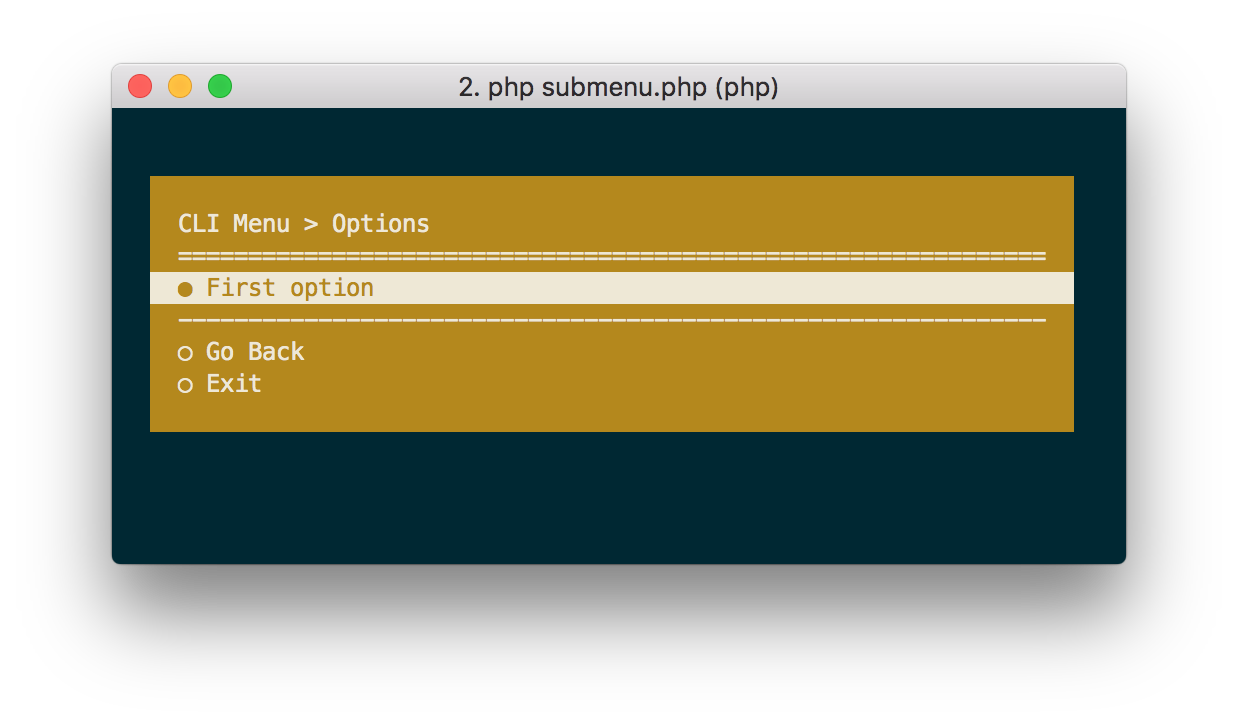
Task: Click the CLI Menu > Options header text
Action: pos(304,224)
